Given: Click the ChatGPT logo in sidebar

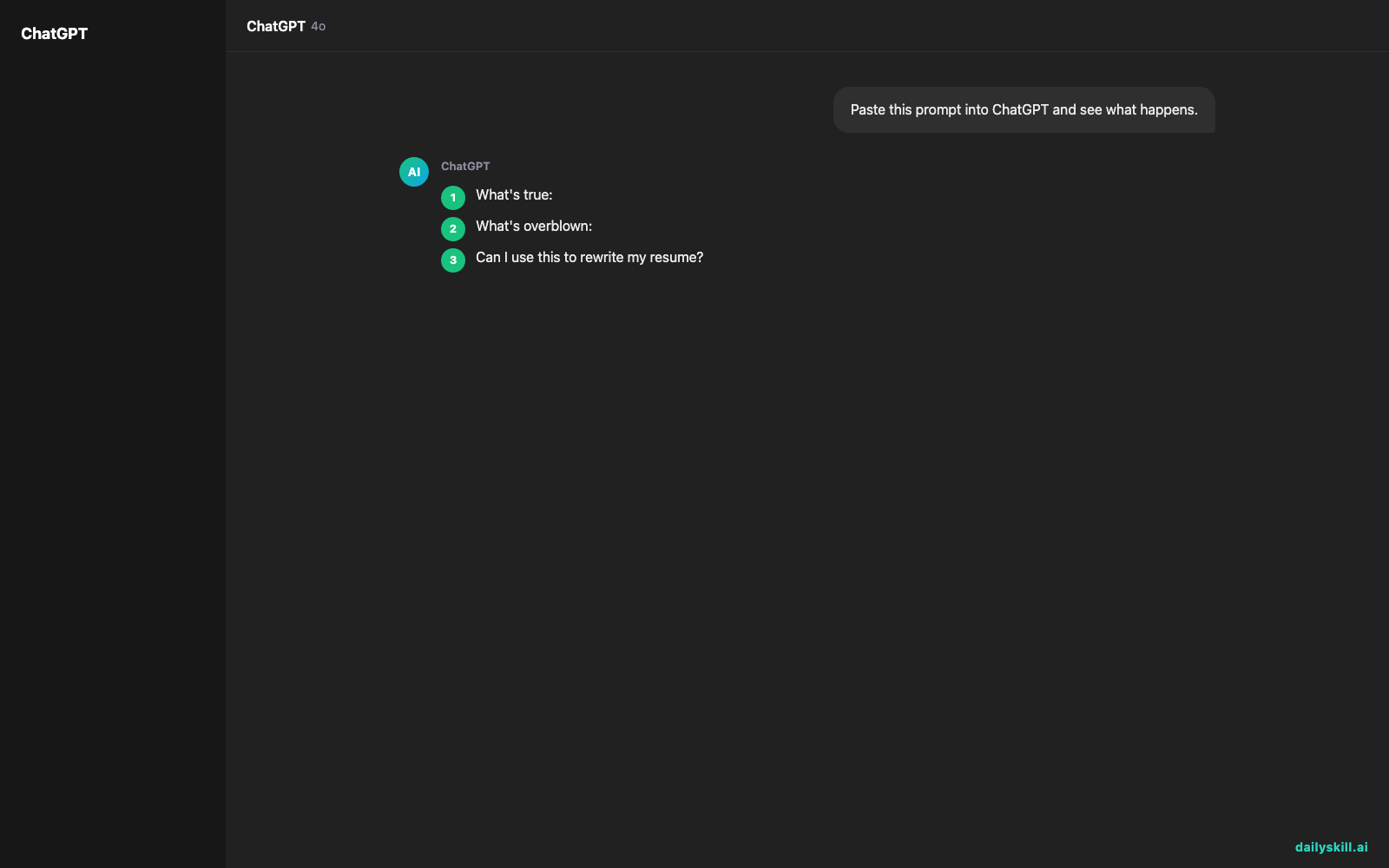Looking at the screenshot, I should (x=54, y=34).
